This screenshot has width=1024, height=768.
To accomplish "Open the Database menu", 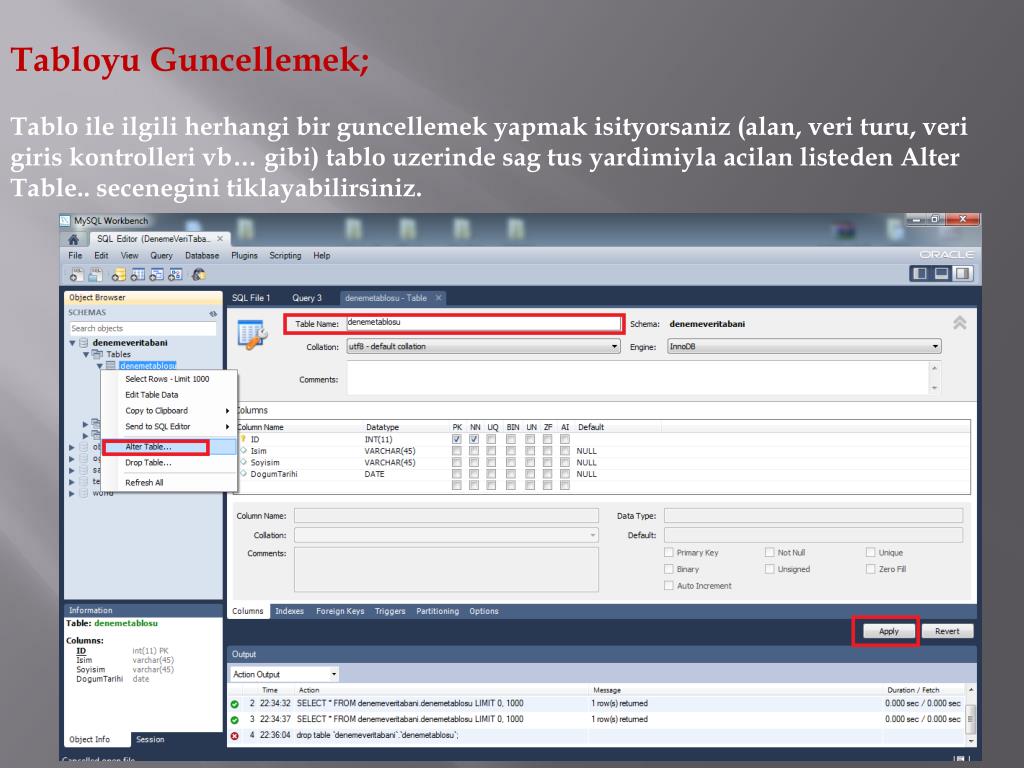I will point(202,255).
